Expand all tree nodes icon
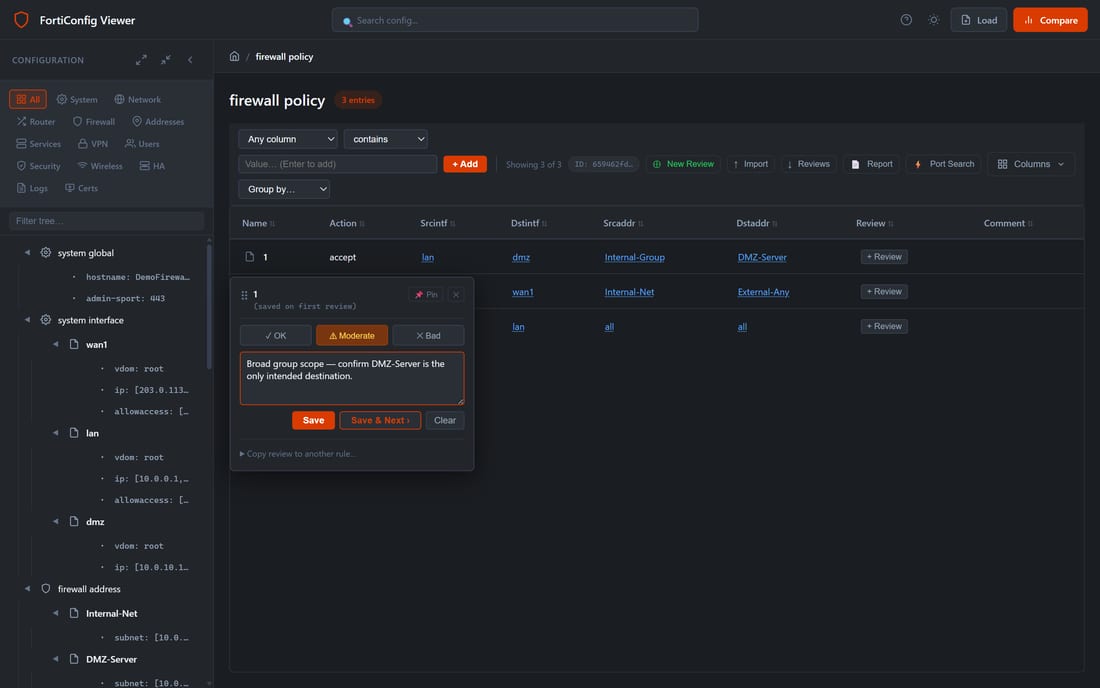Screen dimensions: 1100x688 (141, 60)
